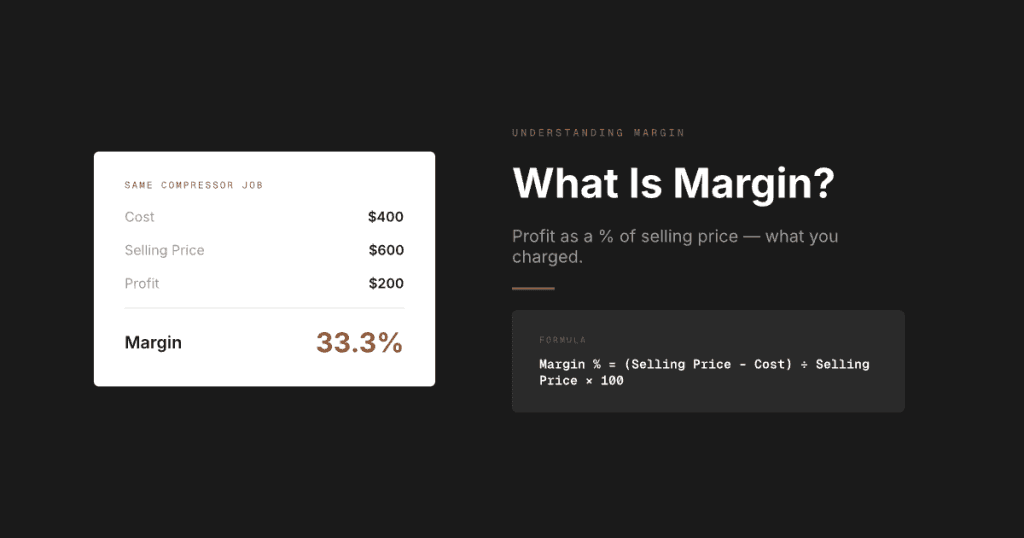
Task: Click the $400 cost value
Action: point(386,217)
